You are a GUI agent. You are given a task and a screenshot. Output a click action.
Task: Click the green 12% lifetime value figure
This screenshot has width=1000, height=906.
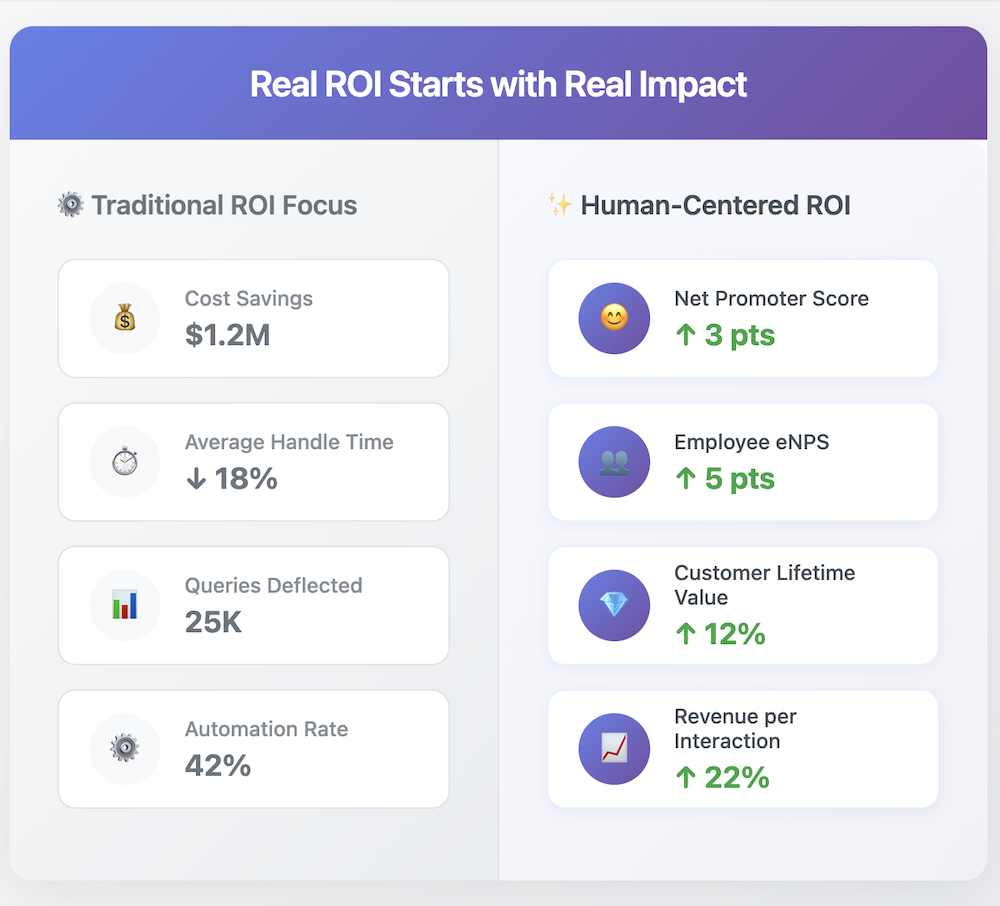click(720, 634)
